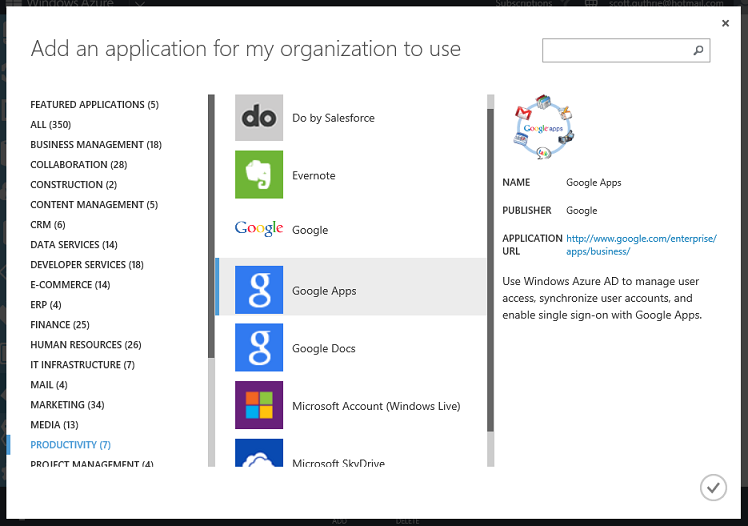Open the google.com/enterprise application URL link
Viewport: 748px width, 526px height.
(641, 245)
